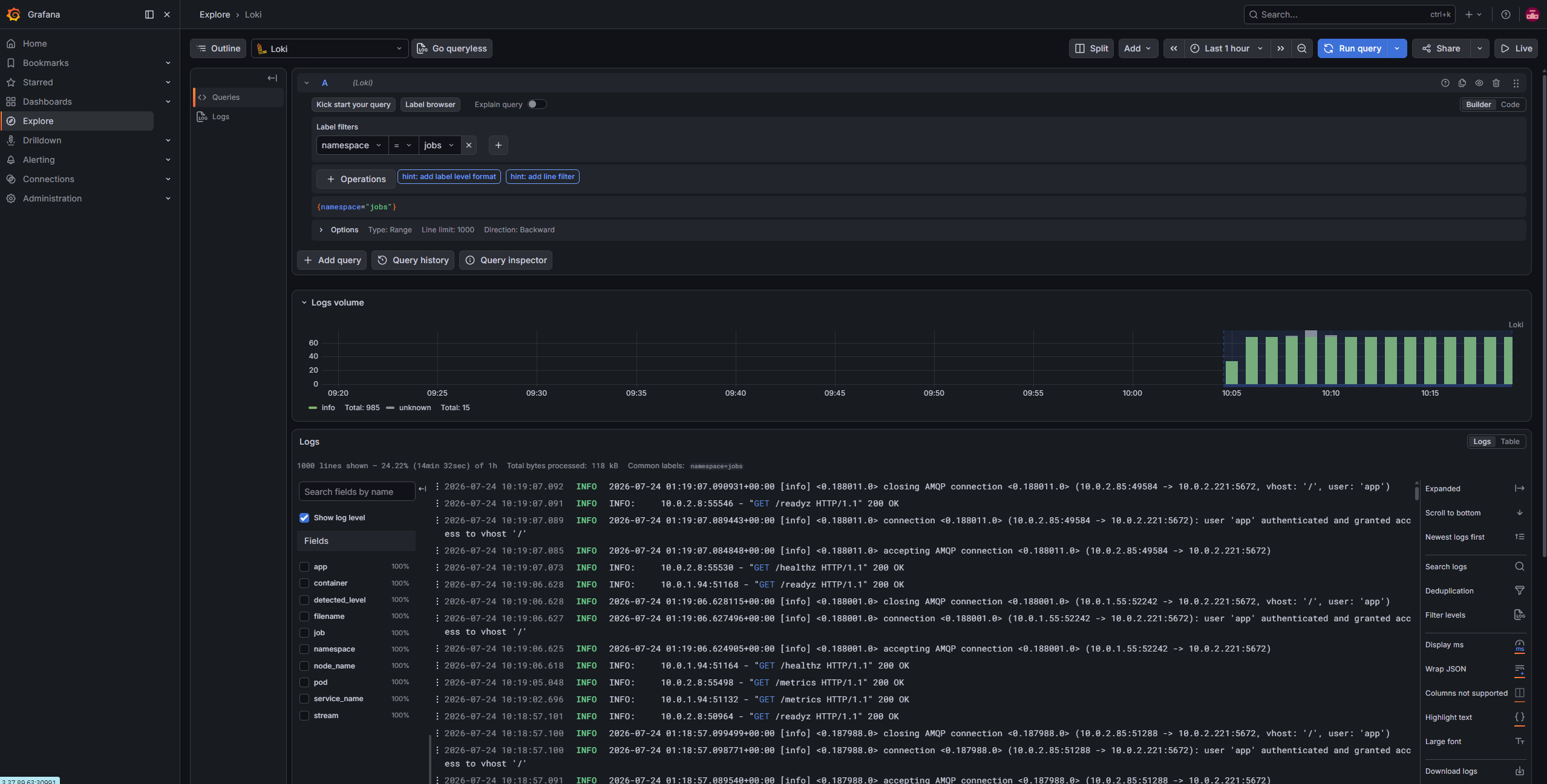Zoom out the time range
The height and width of the screenshot is (784, 1547).
[x=1302, y=48]
